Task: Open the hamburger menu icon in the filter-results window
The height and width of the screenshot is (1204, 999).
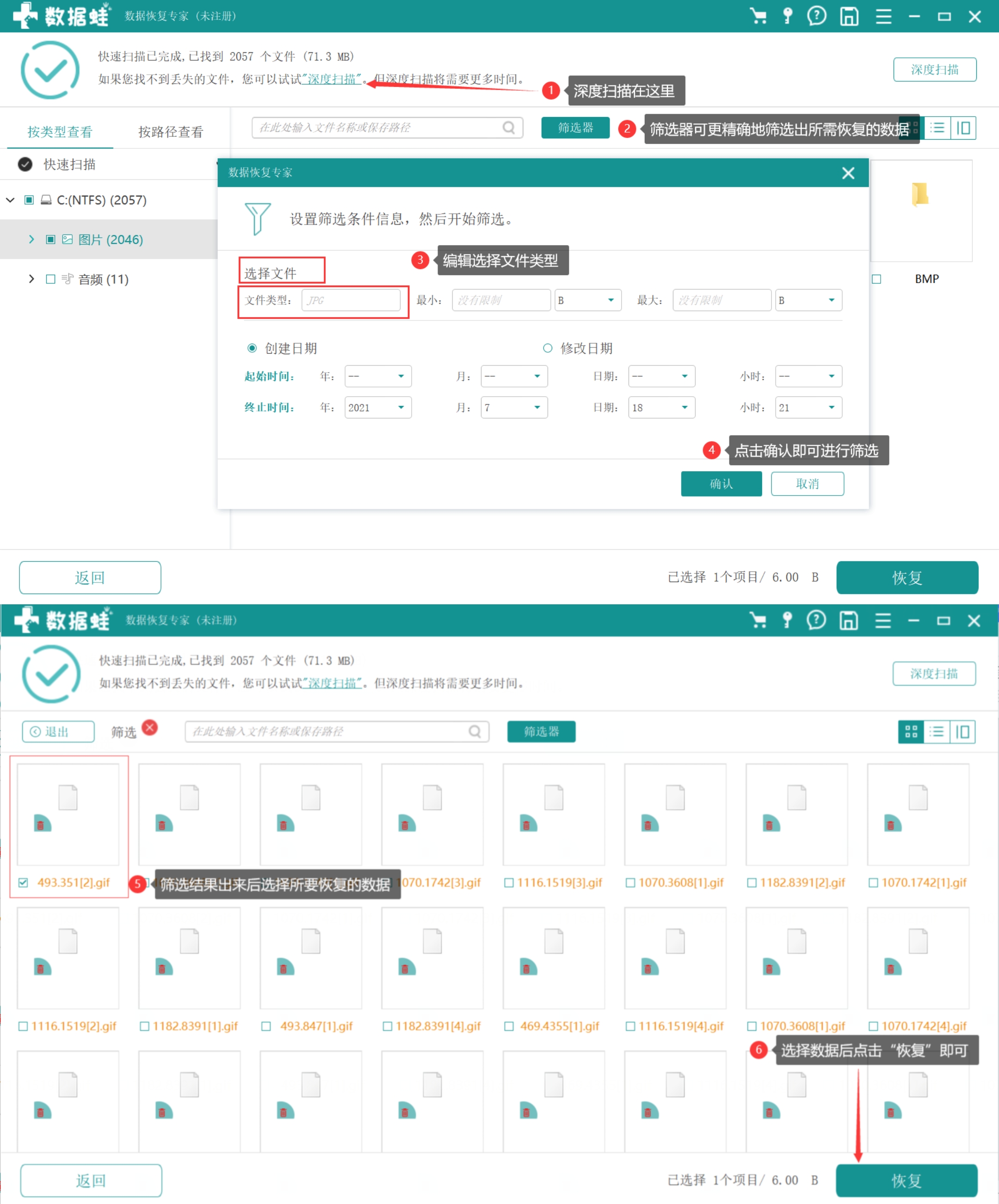Action: [882, 620]
